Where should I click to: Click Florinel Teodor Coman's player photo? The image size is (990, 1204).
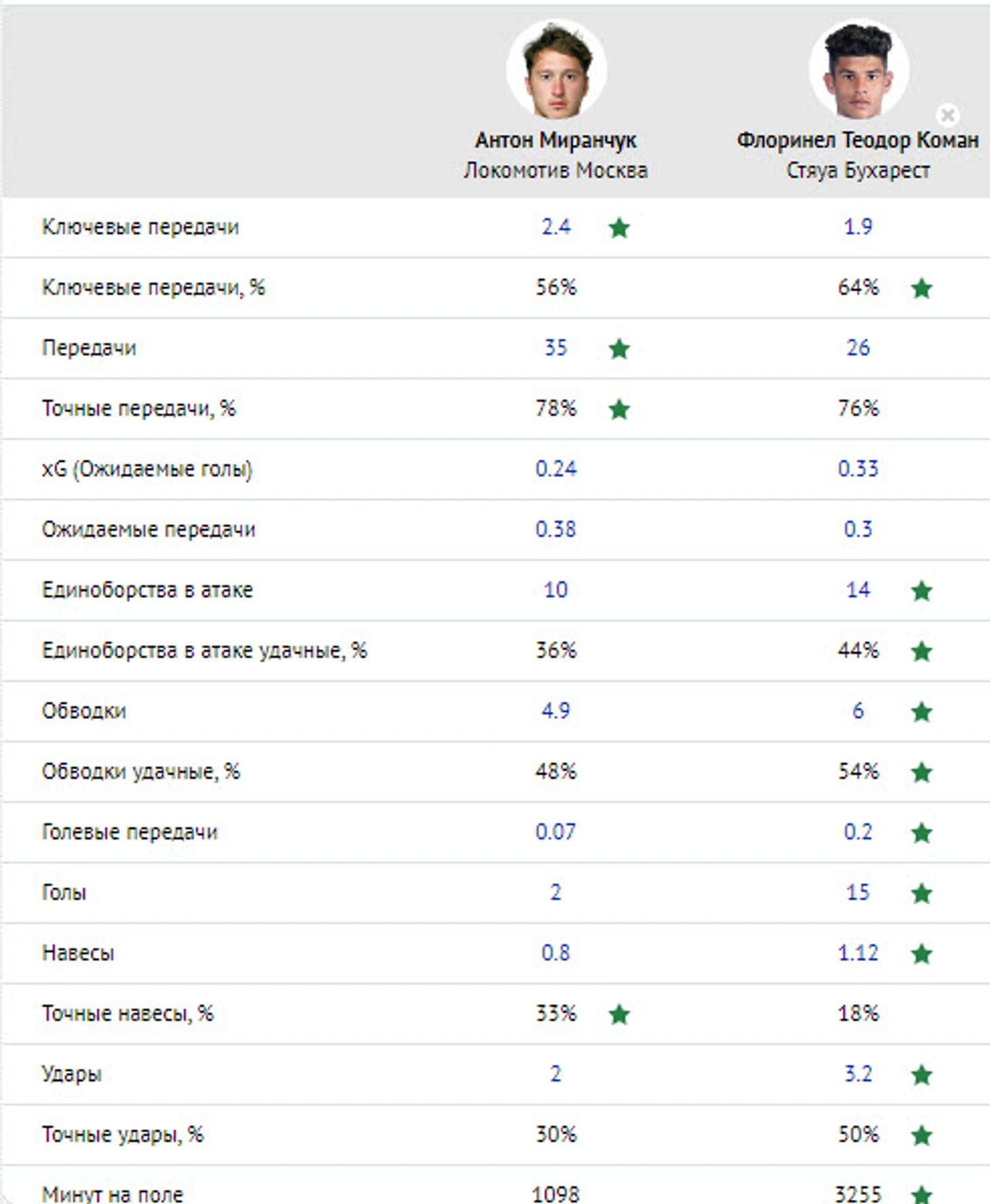click(858, 70)
